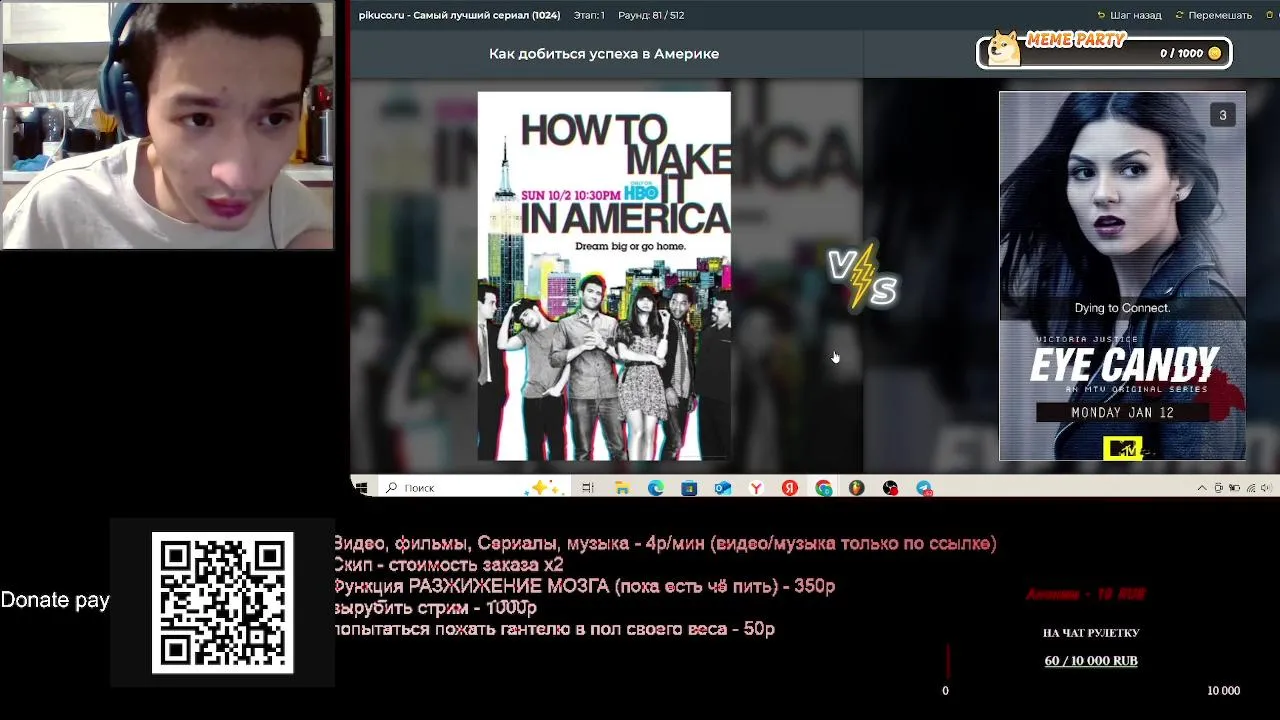Open the Windows Start menu

(x=361, y=487)
